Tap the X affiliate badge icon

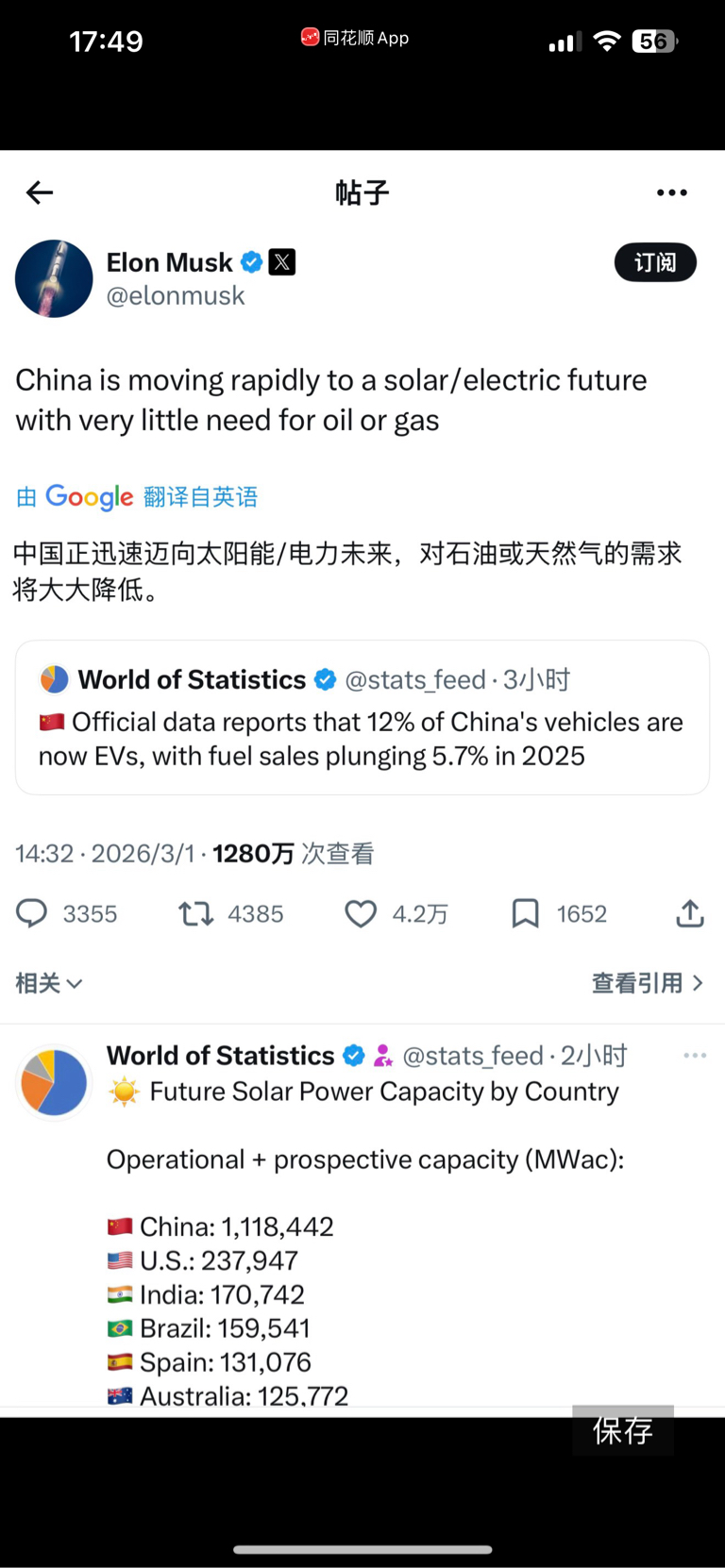point(282,262)
